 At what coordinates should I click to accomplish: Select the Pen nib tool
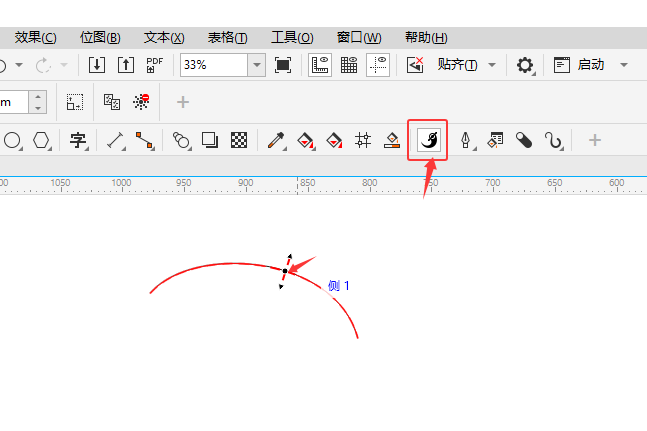click(x=467, y=140)
